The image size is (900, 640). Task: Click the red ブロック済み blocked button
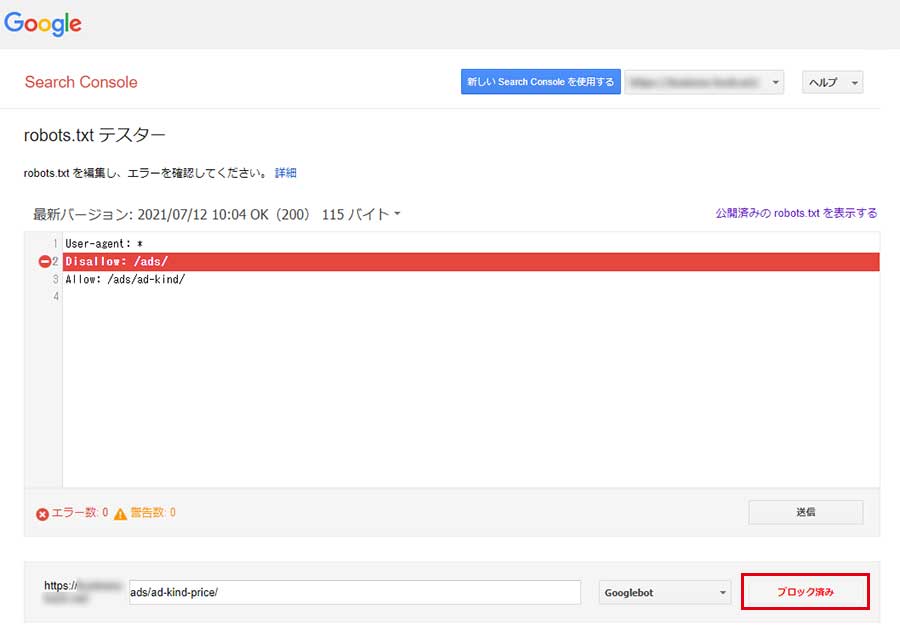pyautogui.click(x=805, y=592)
